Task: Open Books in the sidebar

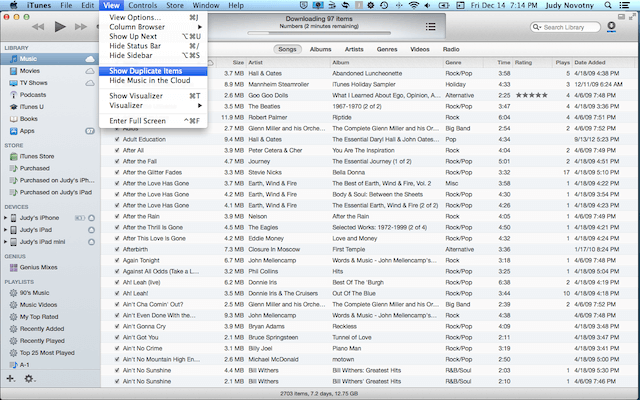Action: 29,119
